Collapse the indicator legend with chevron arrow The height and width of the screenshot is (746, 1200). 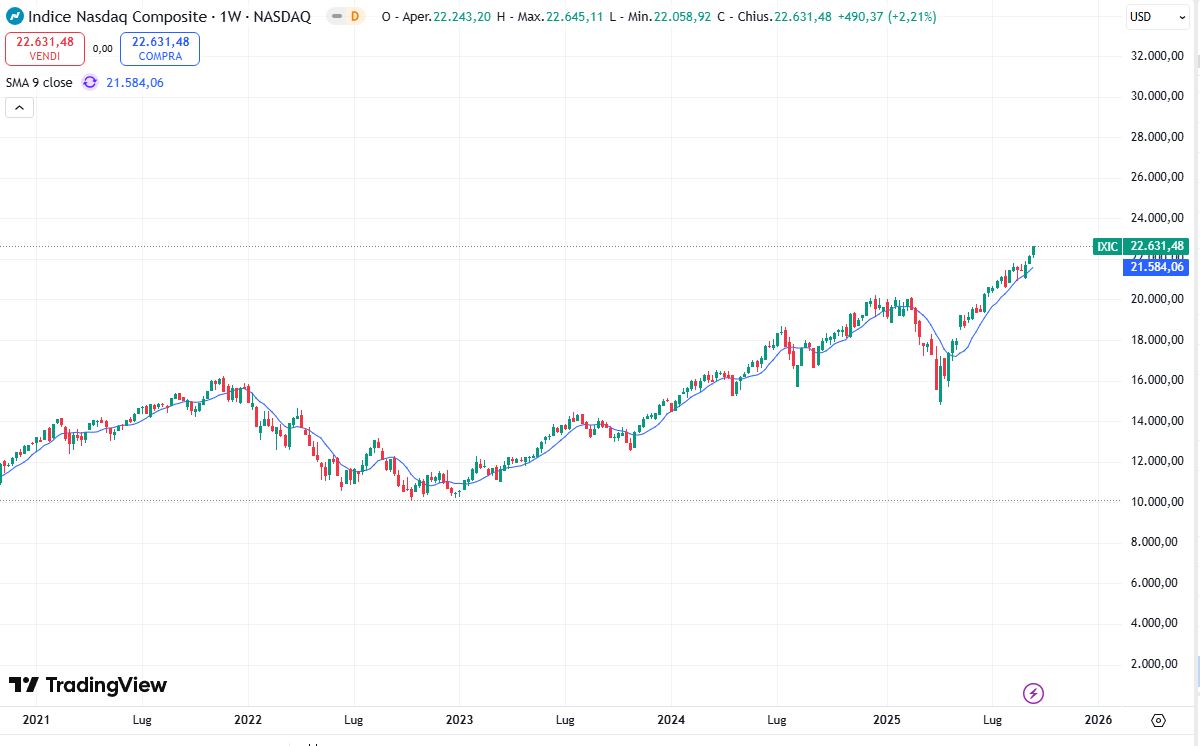[x=20, y=108]
